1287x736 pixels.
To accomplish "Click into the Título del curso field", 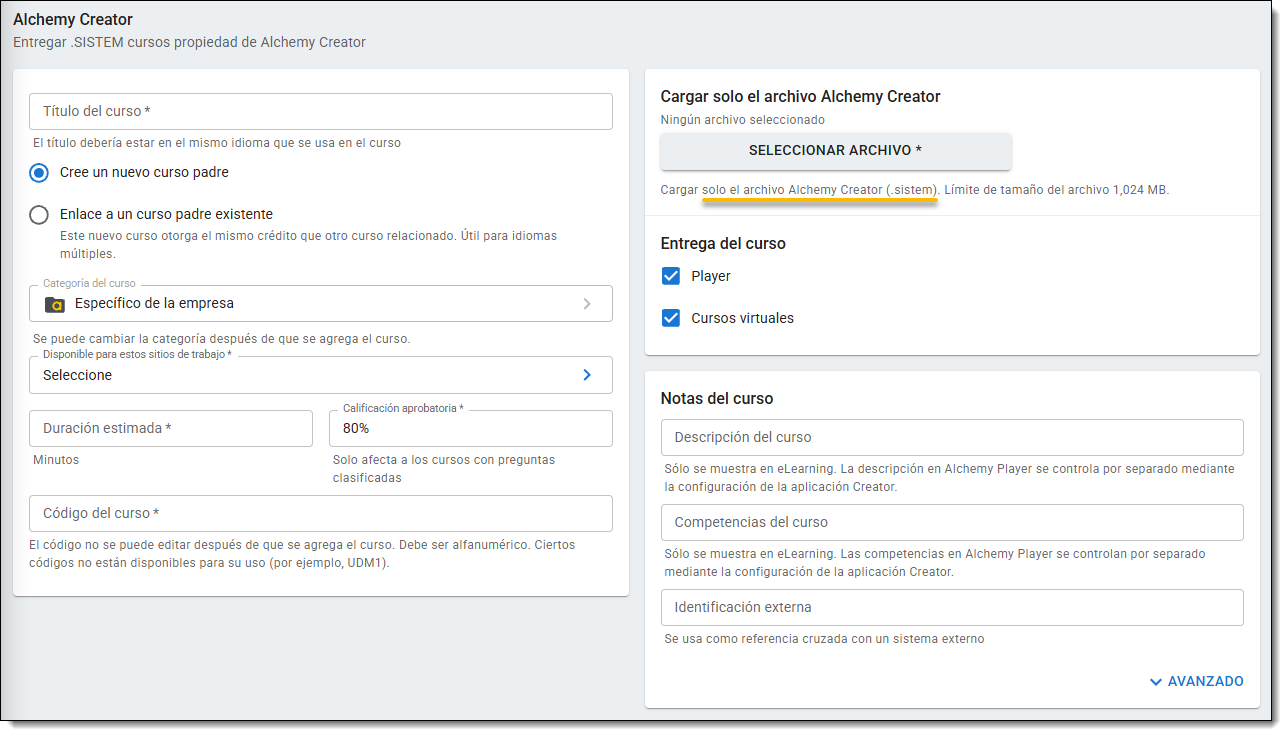I will pyautogui.click(x=320, y=112).
